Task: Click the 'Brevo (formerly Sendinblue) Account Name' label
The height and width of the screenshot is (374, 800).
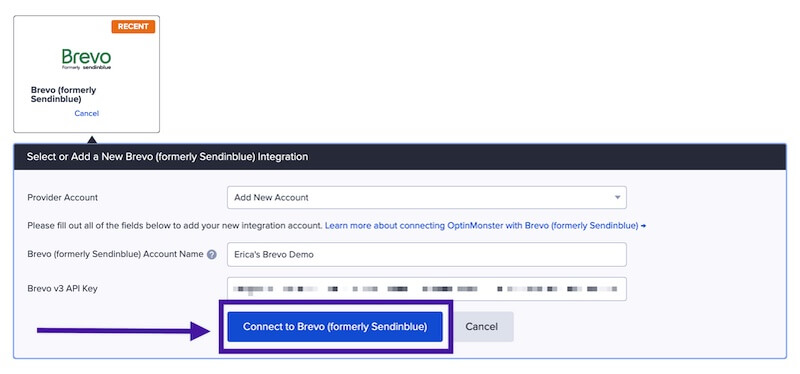Action: pyautogui.click(x=115, y=254)
